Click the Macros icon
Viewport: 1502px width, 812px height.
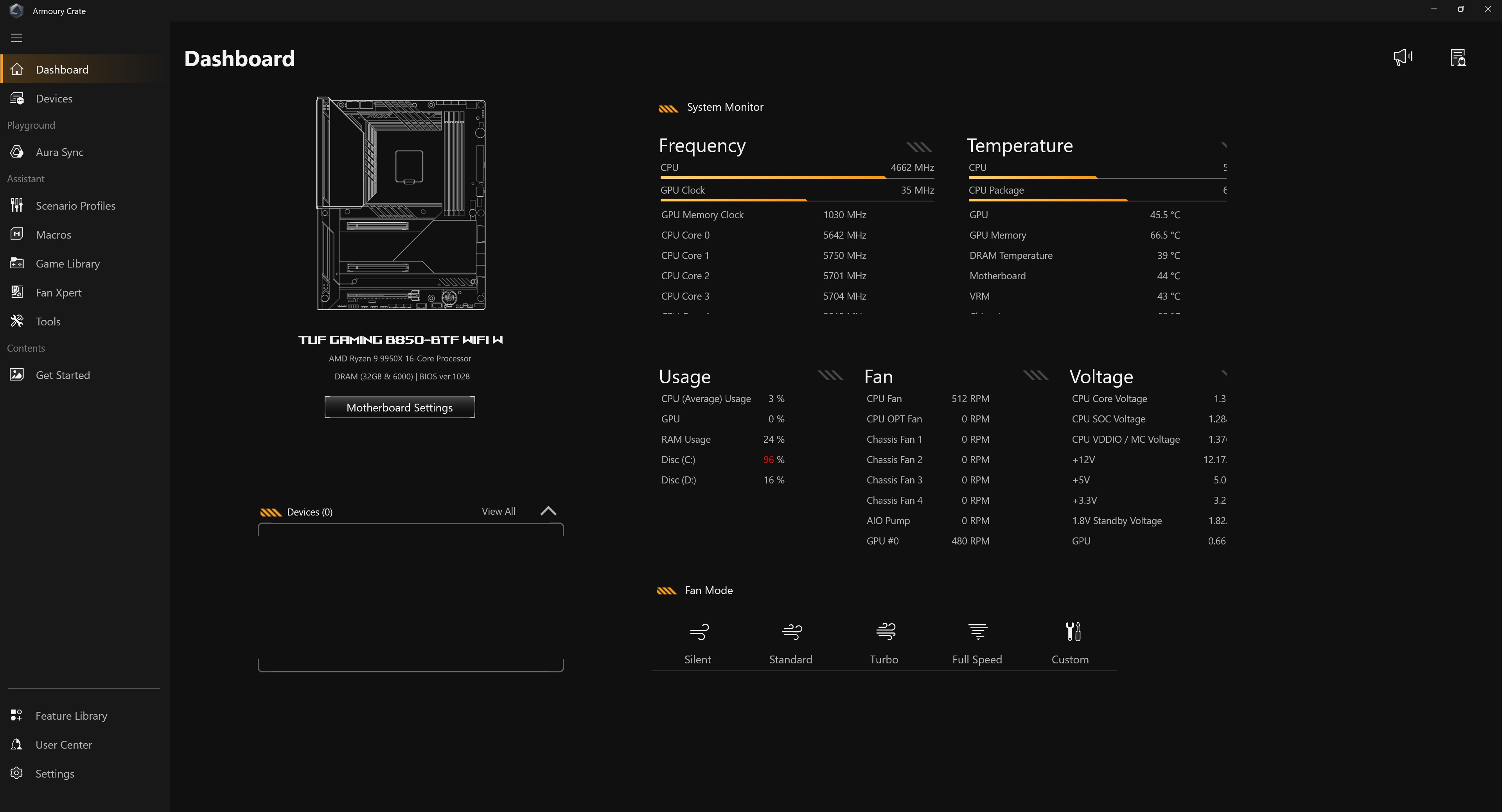click(17, 234)
